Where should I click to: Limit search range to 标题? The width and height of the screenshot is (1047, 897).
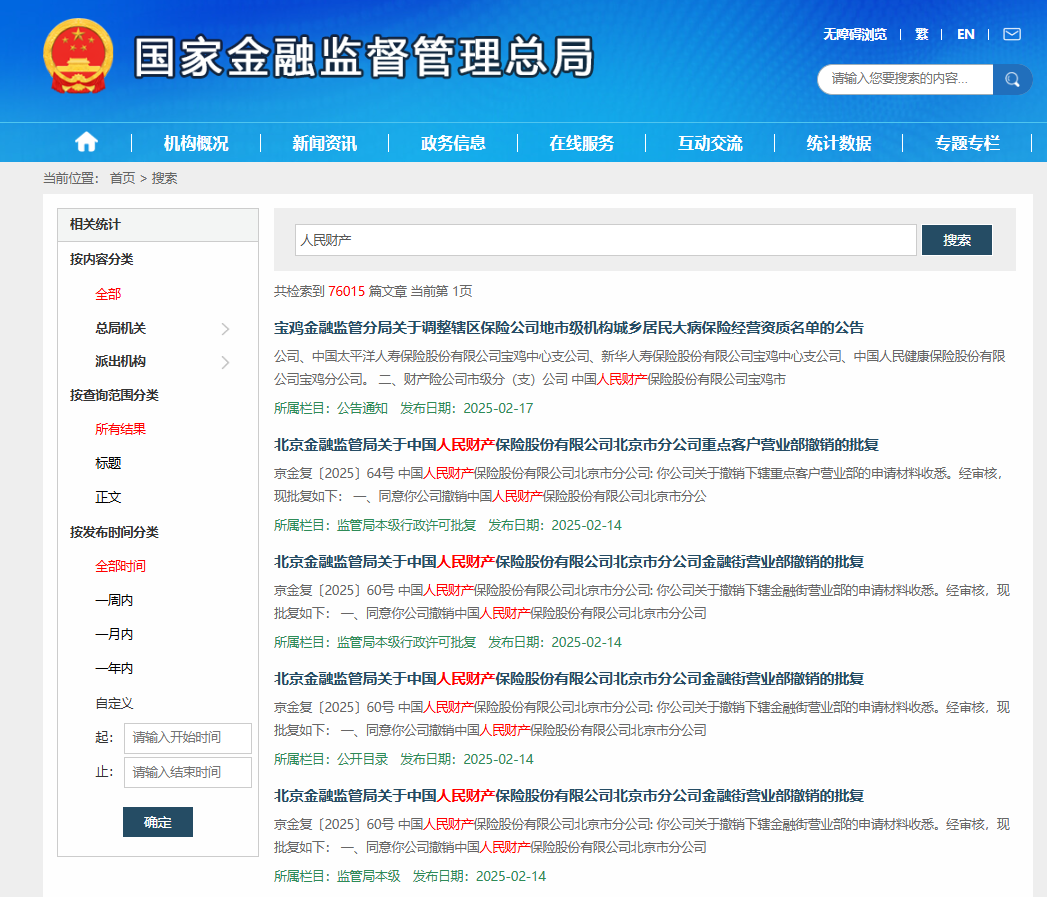[x=108, y=463]
